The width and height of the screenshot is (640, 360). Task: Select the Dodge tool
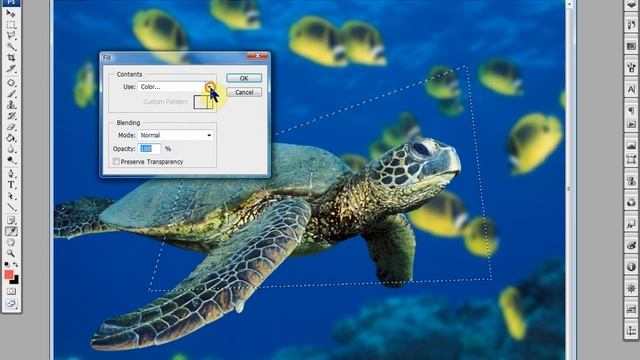[x=11, y=160]
